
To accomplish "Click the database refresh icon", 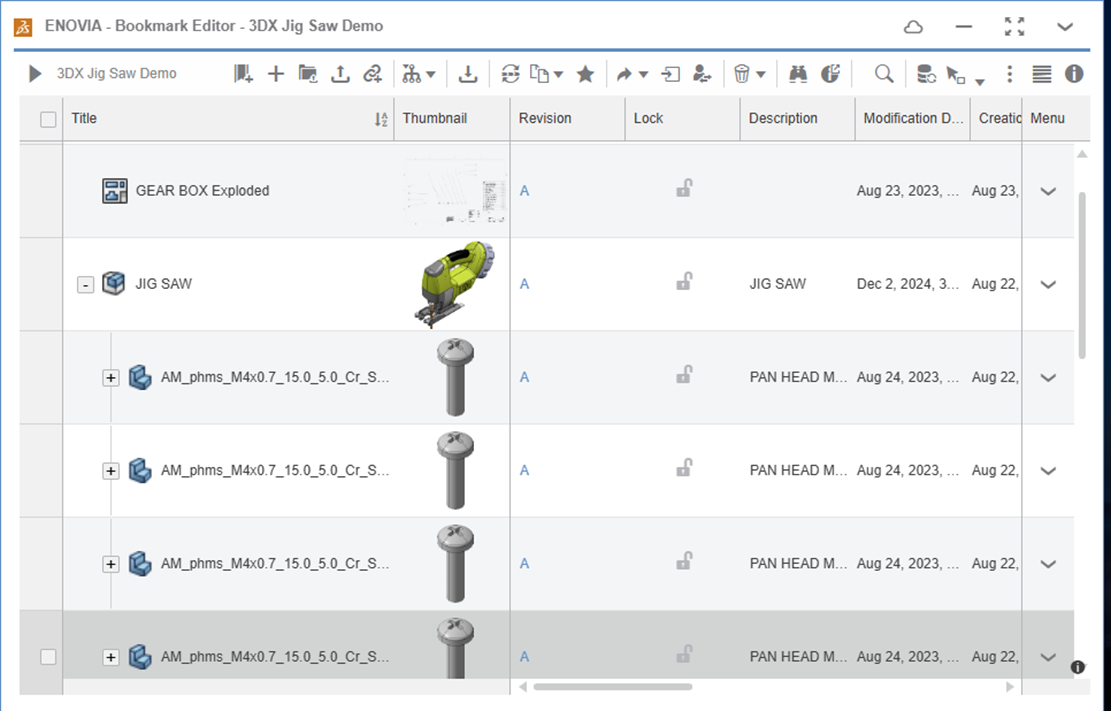I will click(x=926, y=74).
